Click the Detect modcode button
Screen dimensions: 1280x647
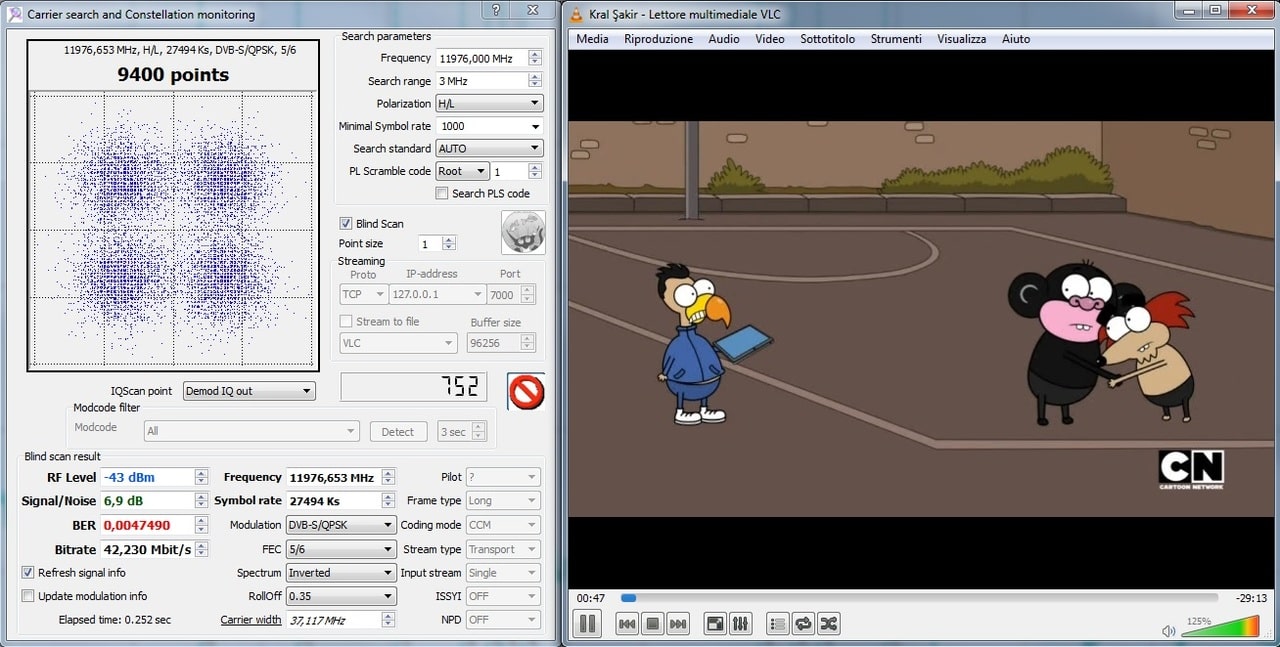pyautogui.click(x=397, y=432)
